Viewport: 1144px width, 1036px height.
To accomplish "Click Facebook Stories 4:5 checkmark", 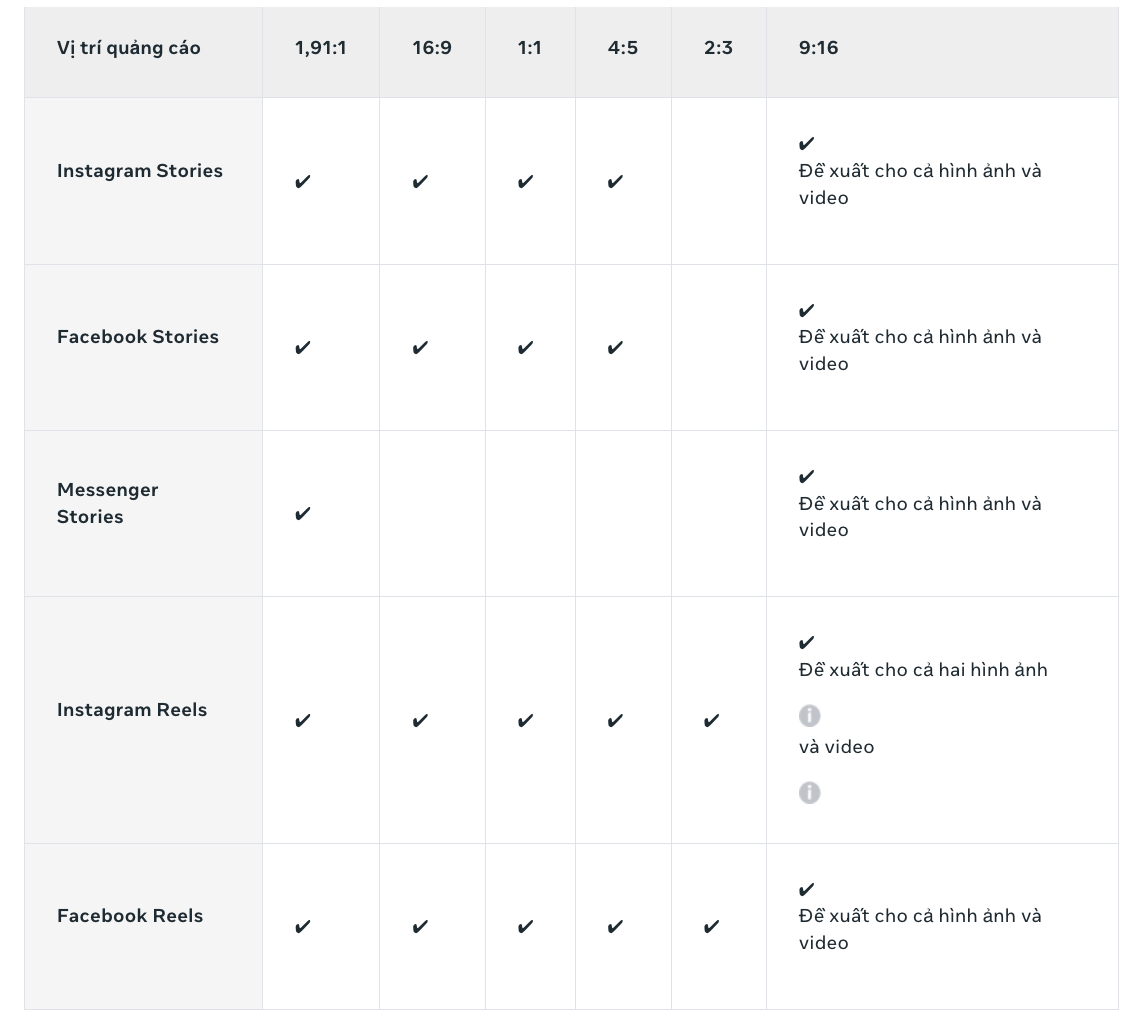I will point(615,347).
